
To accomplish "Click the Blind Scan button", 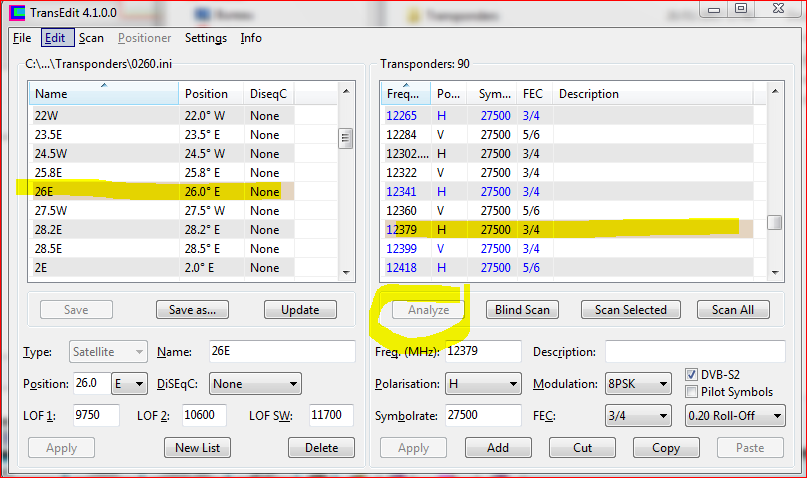I will pyautogui.click(x=521, y=309).
